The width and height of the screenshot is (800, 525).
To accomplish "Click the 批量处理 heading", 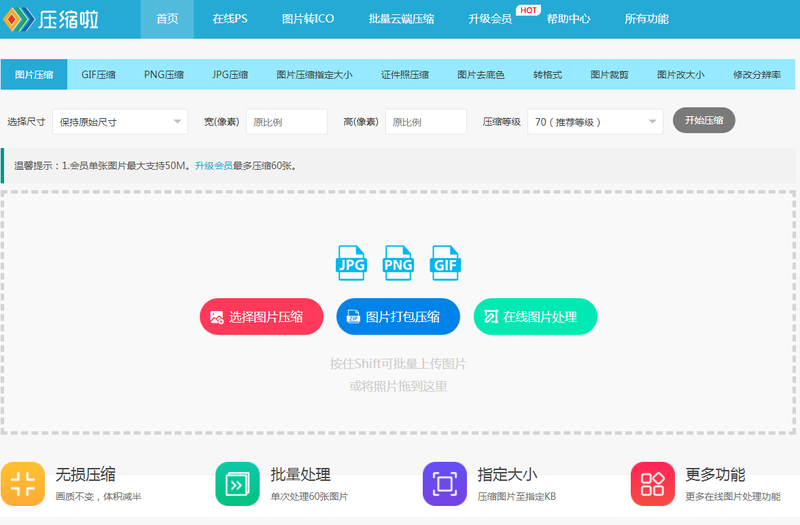I will pyautogui.click(x=301, y=474).
